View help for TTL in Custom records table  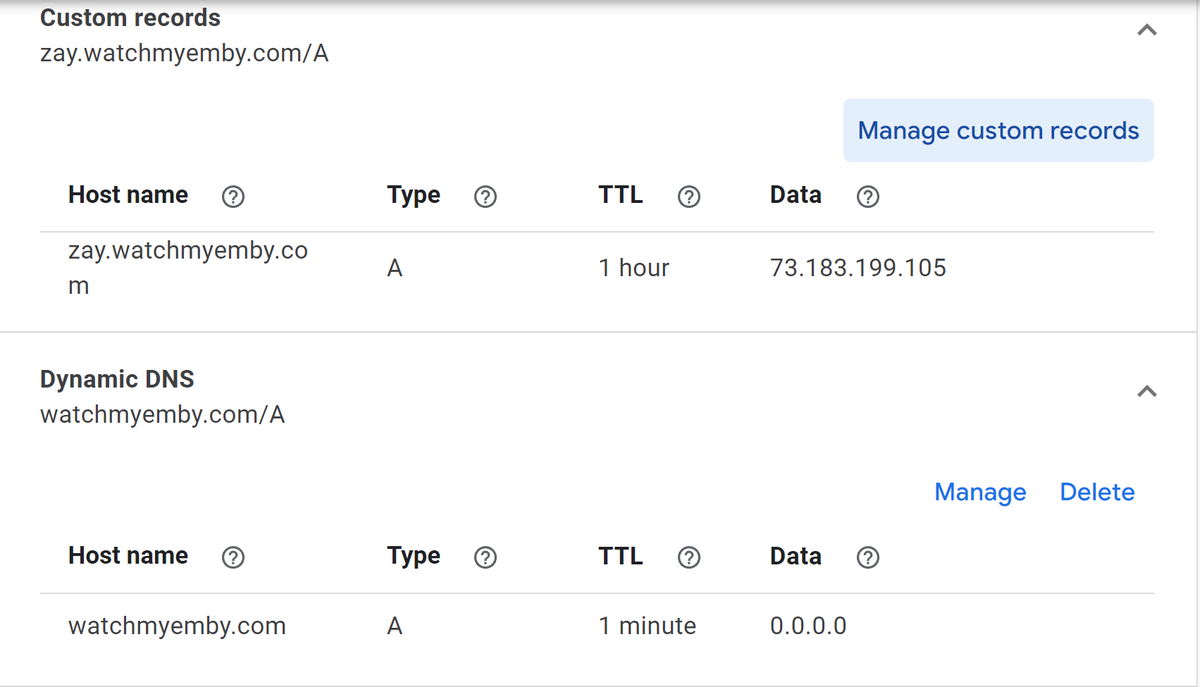pos(688,196)
